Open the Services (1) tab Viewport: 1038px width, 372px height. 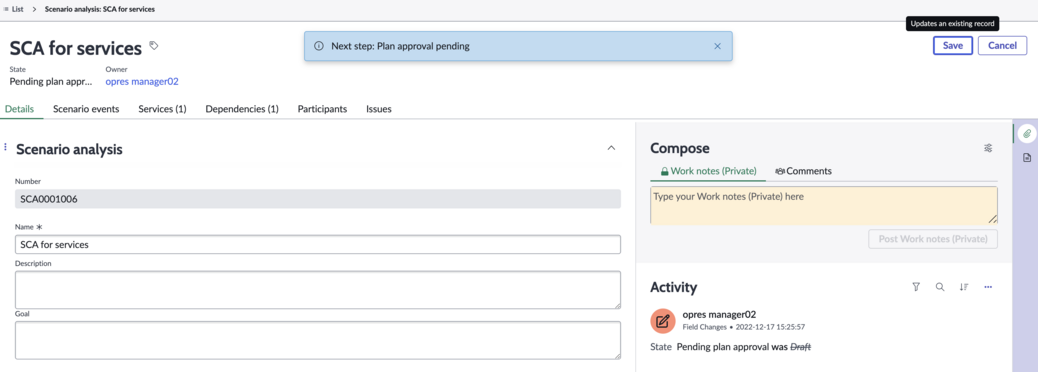click(162, 109)
